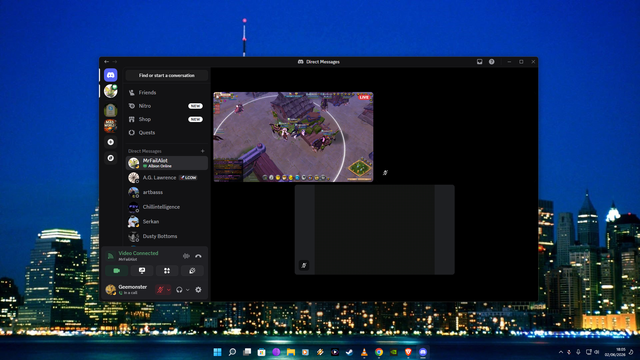The height and width of the screenshot is (360, 640).
Task: Open Google Chrome from the taskbar
Action: [379, 352]
